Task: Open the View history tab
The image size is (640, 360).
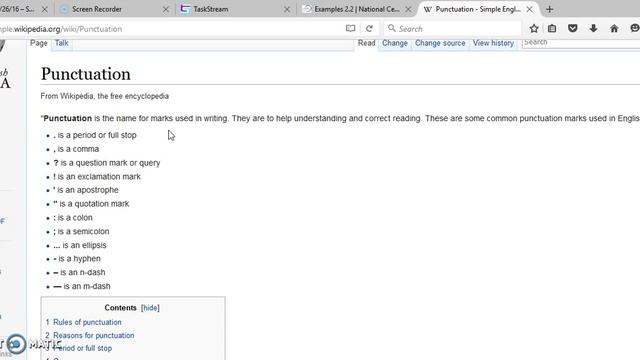Action: tap(493, 43)
